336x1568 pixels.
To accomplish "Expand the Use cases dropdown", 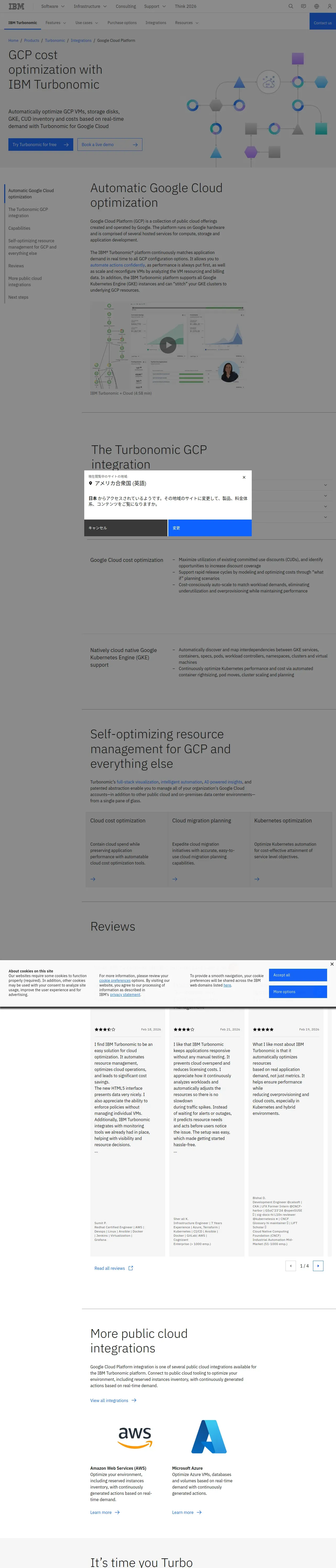I will [87, 22].
